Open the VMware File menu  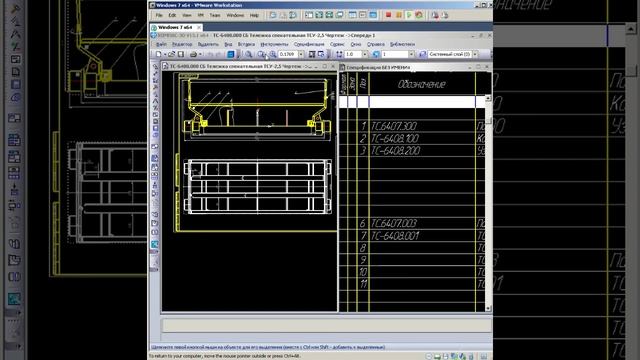click(x=159, y=15)
